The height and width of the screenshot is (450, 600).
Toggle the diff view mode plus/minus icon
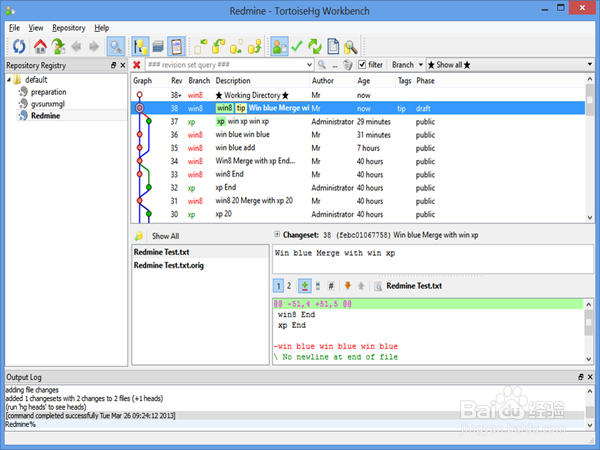(x=305, y=286)
